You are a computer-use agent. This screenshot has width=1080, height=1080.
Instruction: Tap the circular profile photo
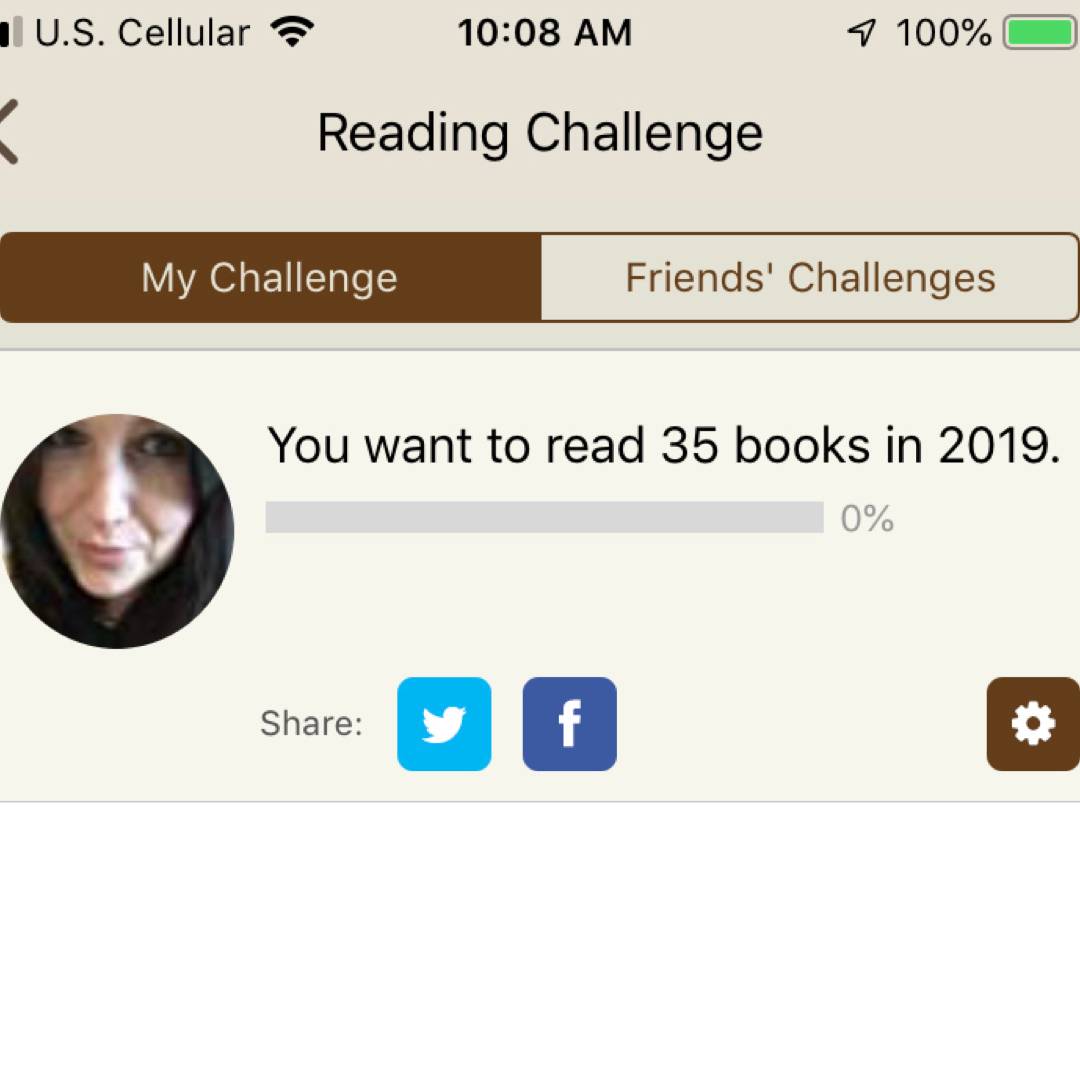pyautogui.click(x=117, y=531)
